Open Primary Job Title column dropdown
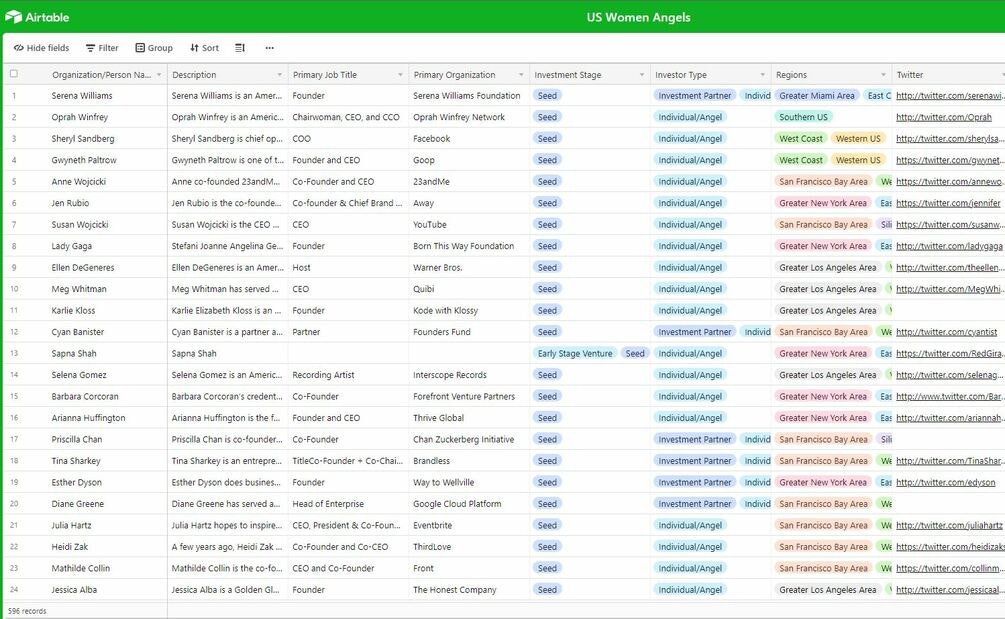Image resolution: width=1005 pixels, height=619 pixels. [x=401, y=75]
